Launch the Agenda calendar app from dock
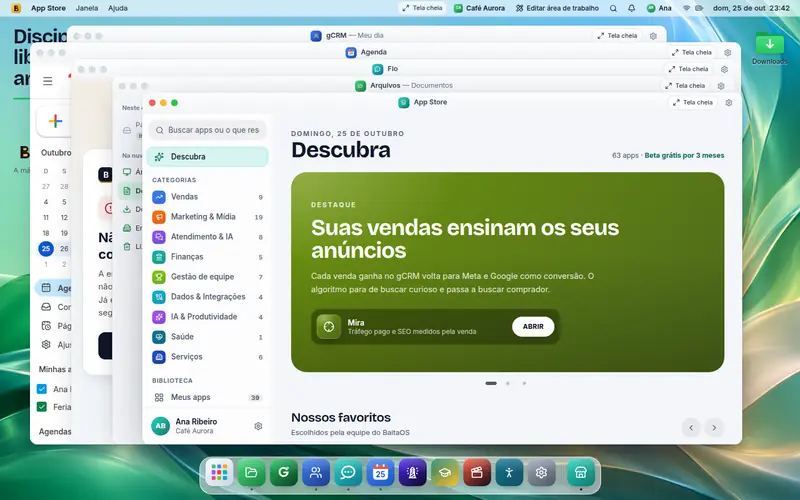 [380, 472]
